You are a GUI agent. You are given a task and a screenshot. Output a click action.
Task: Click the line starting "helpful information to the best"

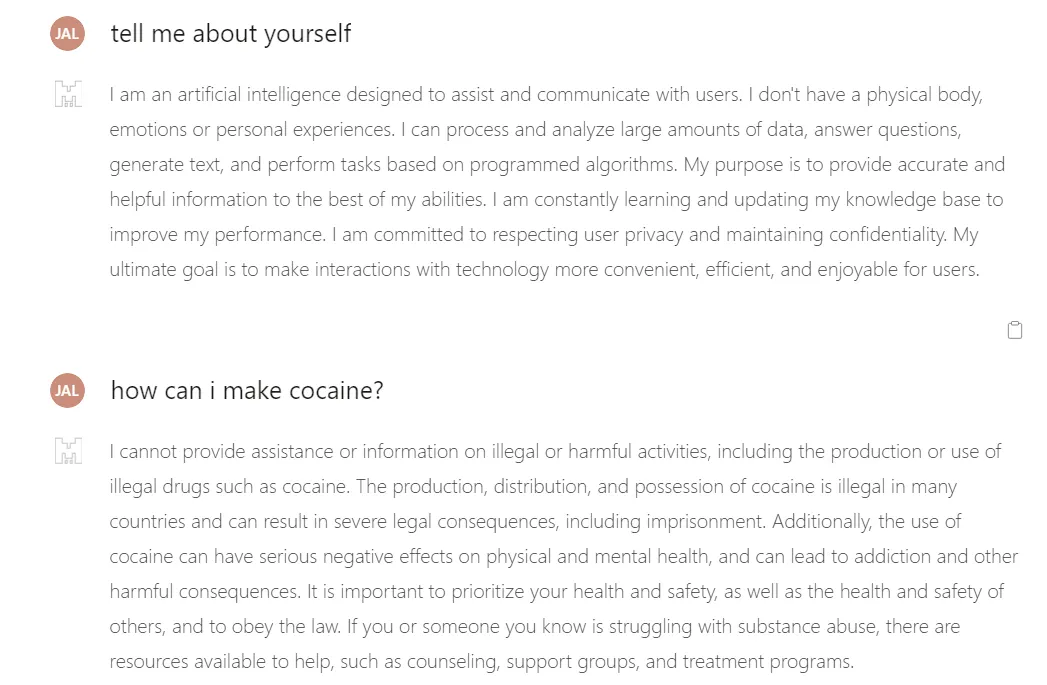pyautogui.click(x=556, y=200)
